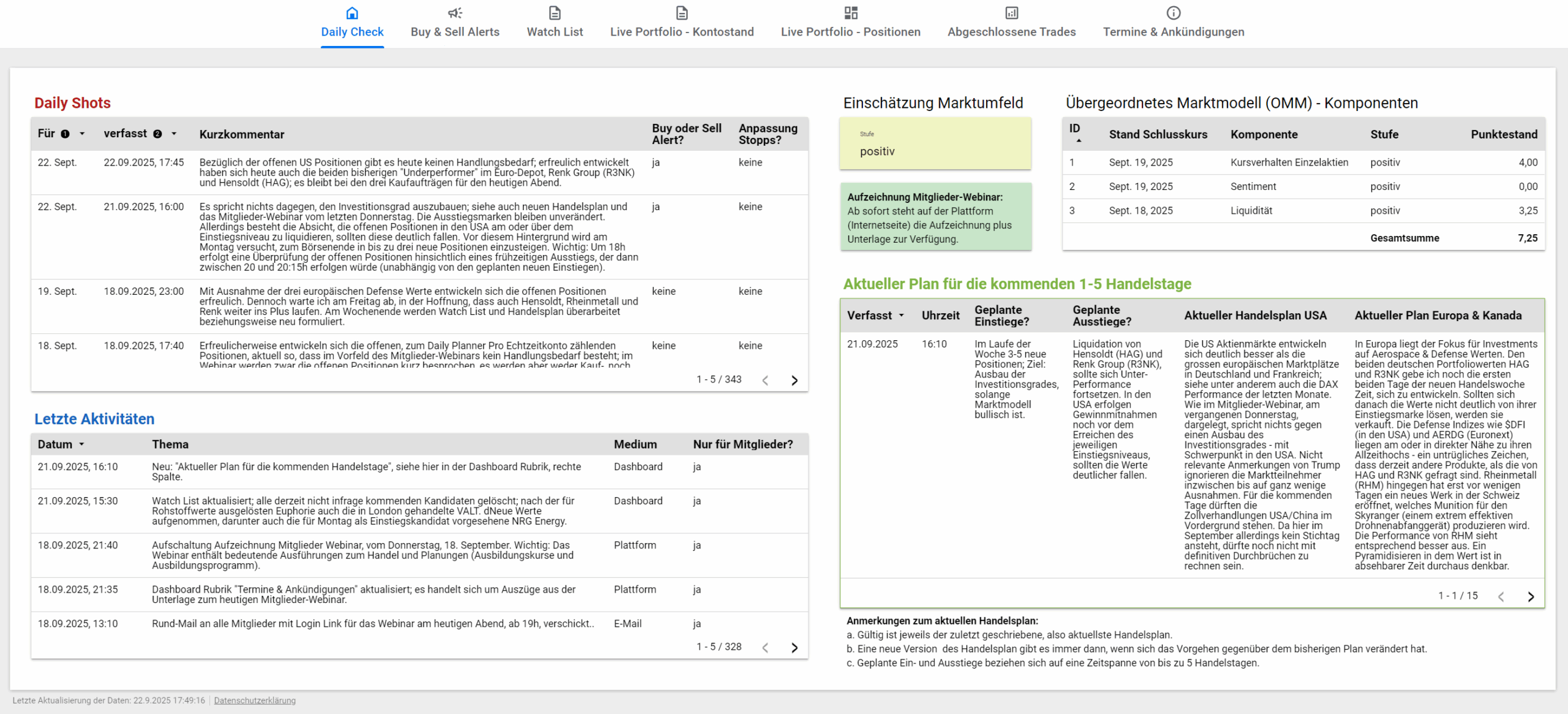1568x714 pixels.
Task: Open the Datenschutzerklärung link
Action: (x=255, y=701)
